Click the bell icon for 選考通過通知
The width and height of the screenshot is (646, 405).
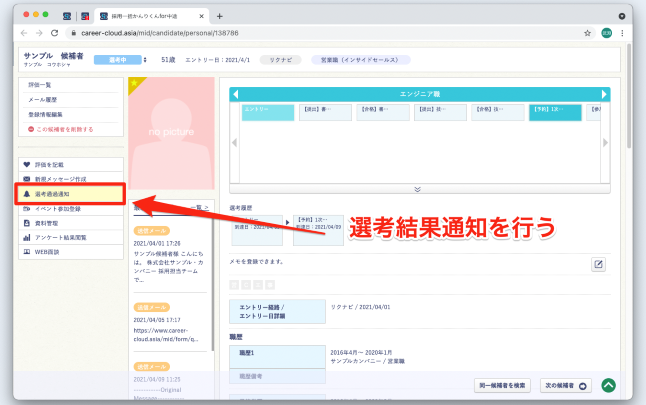pos(26,194)
